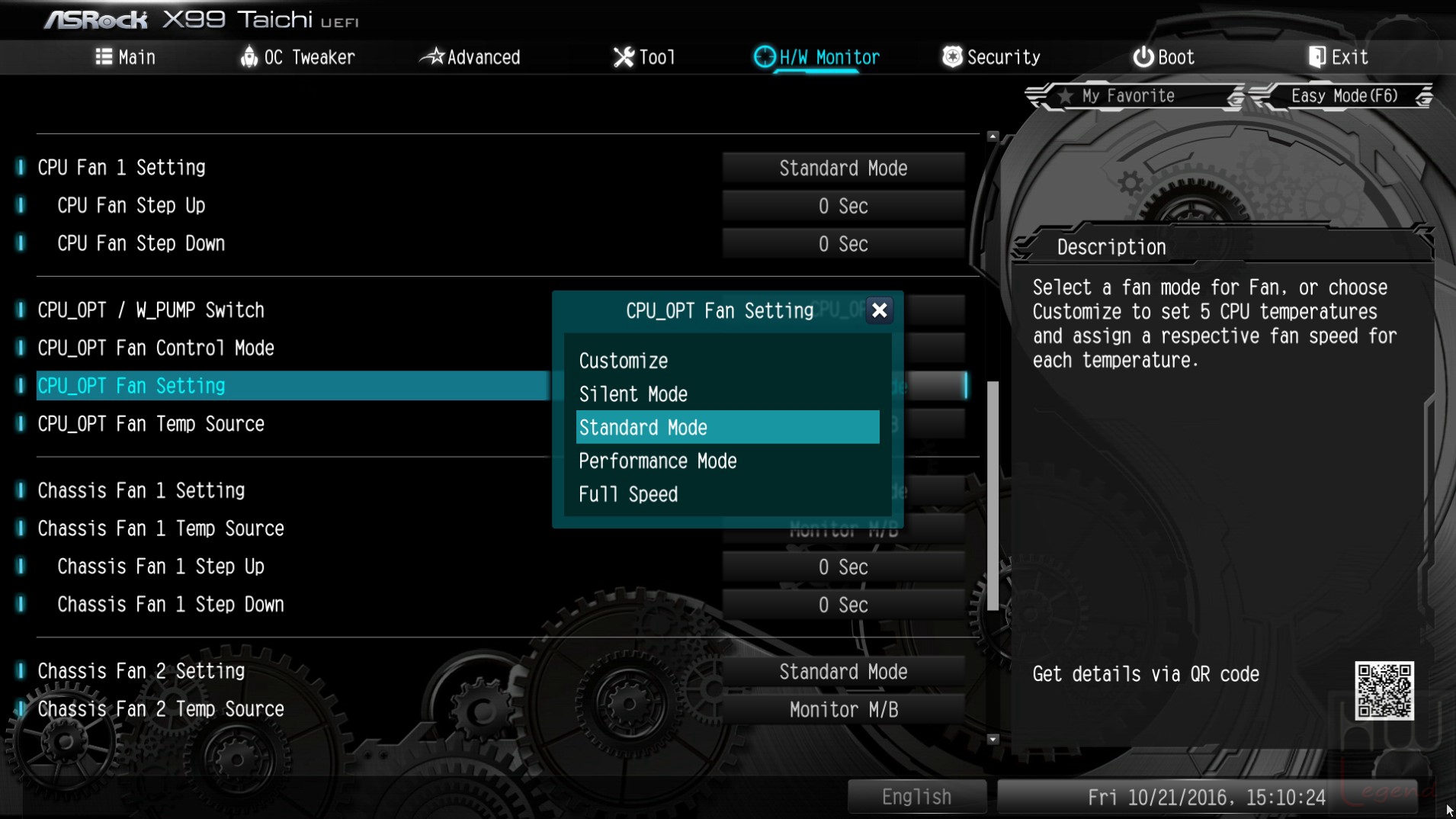Viewport: 1456px width, 819px height.
Task: Open the QR code details image
Action: click(1384, 691)
